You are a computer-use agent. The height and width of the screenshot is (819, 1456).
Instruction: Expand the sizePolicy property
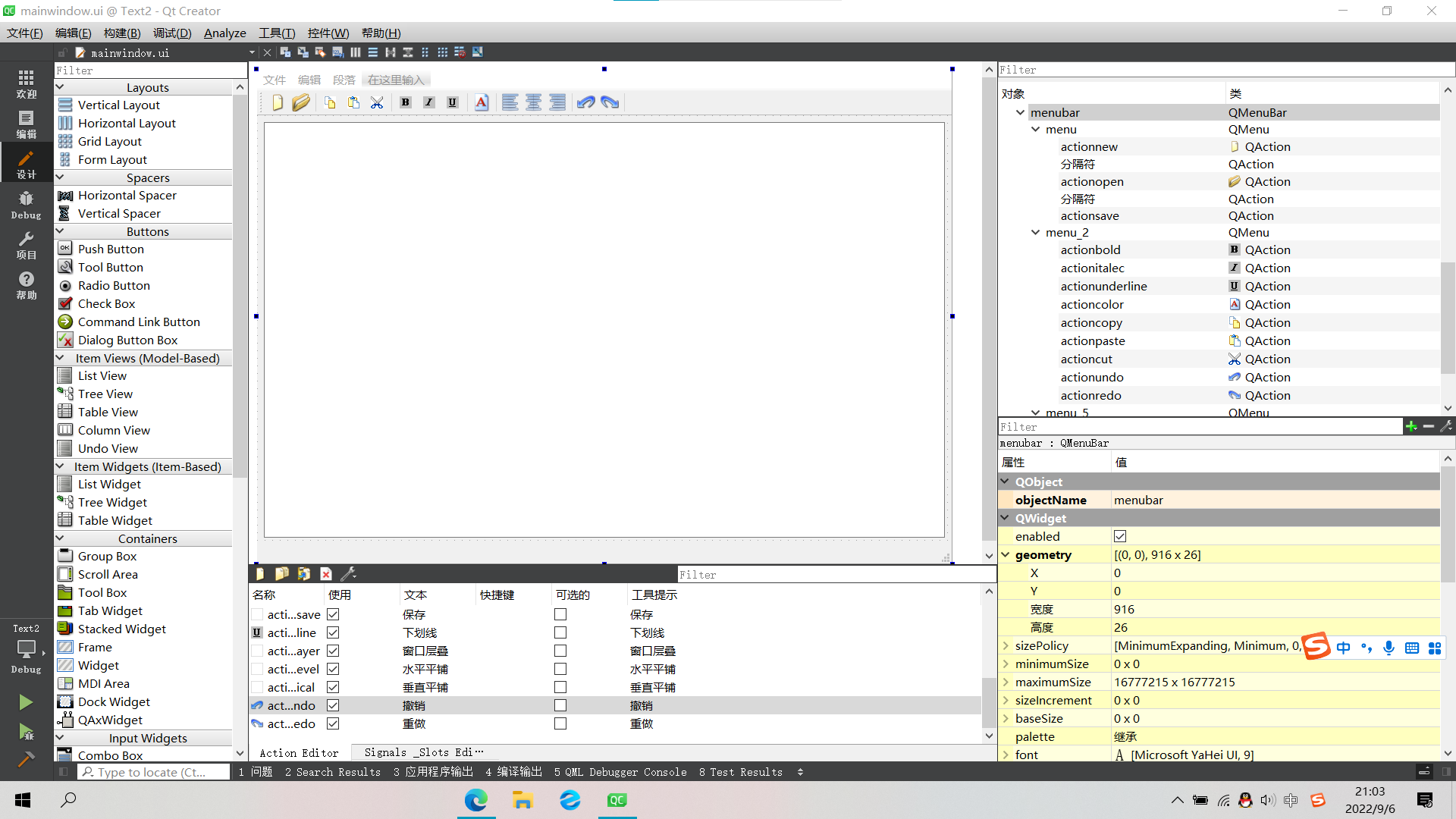click(x=1006, y=645)
